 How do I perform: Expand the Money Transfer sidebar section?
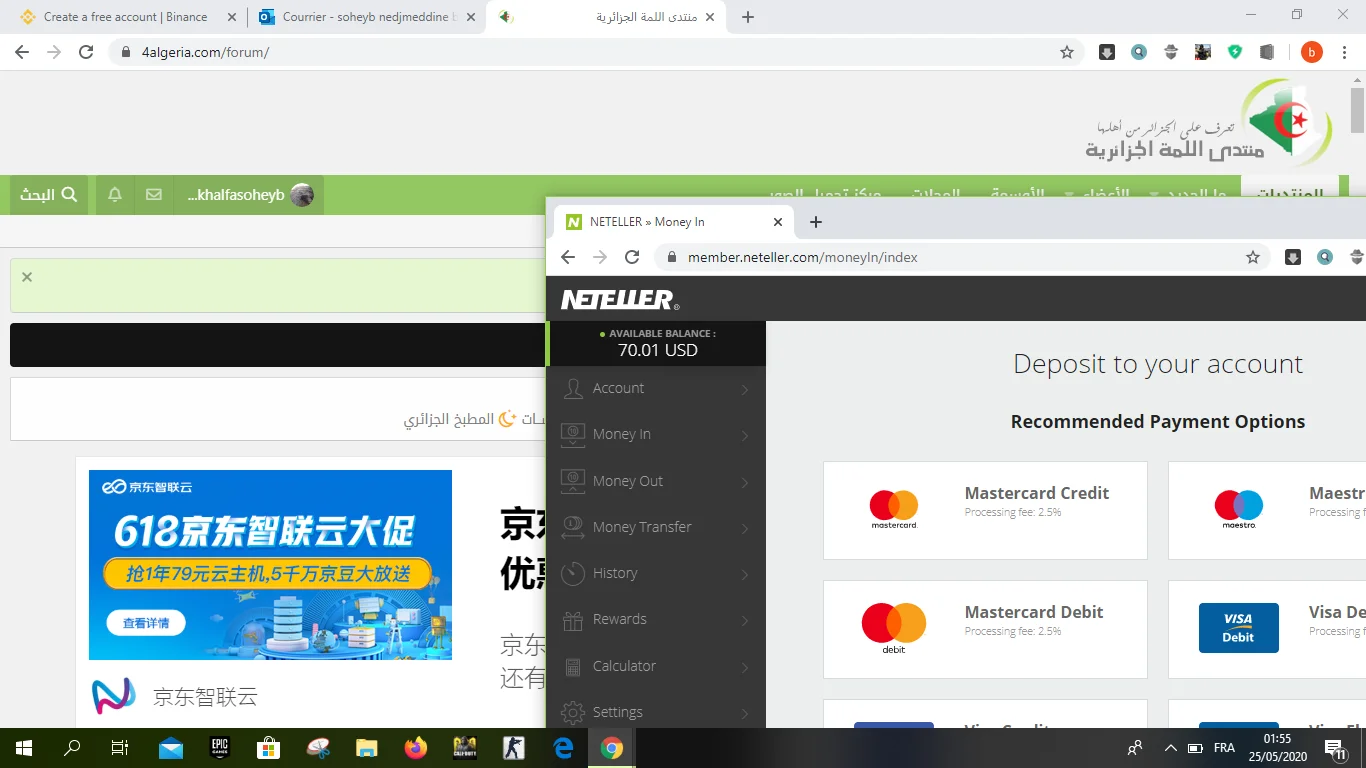656,527
